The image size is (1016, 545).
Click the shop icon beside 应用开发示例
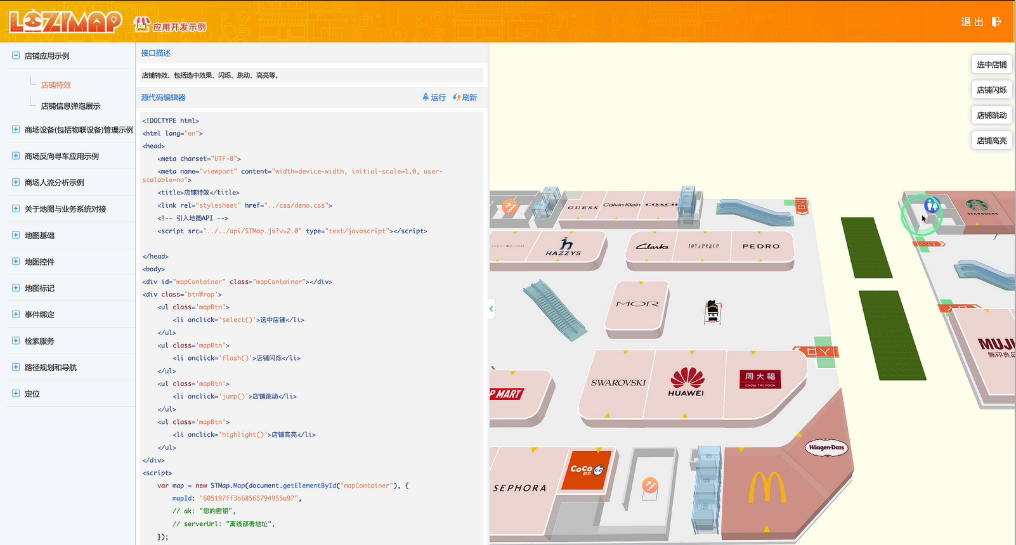(141, 24)
